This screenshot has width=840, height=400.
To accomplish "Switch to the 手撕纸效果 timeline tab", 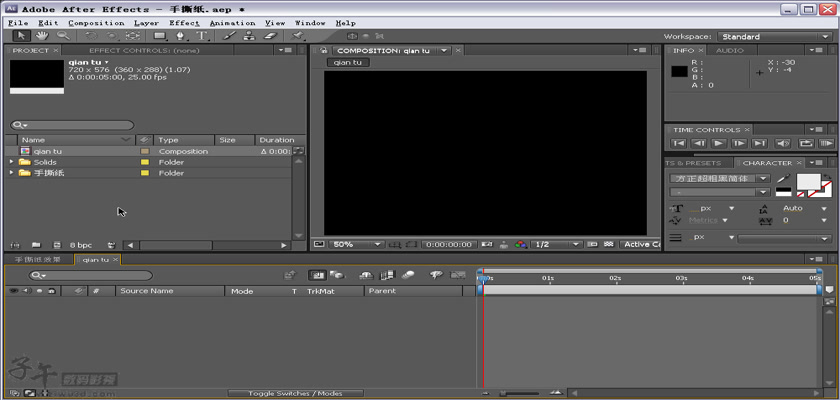I will (37, 260).
